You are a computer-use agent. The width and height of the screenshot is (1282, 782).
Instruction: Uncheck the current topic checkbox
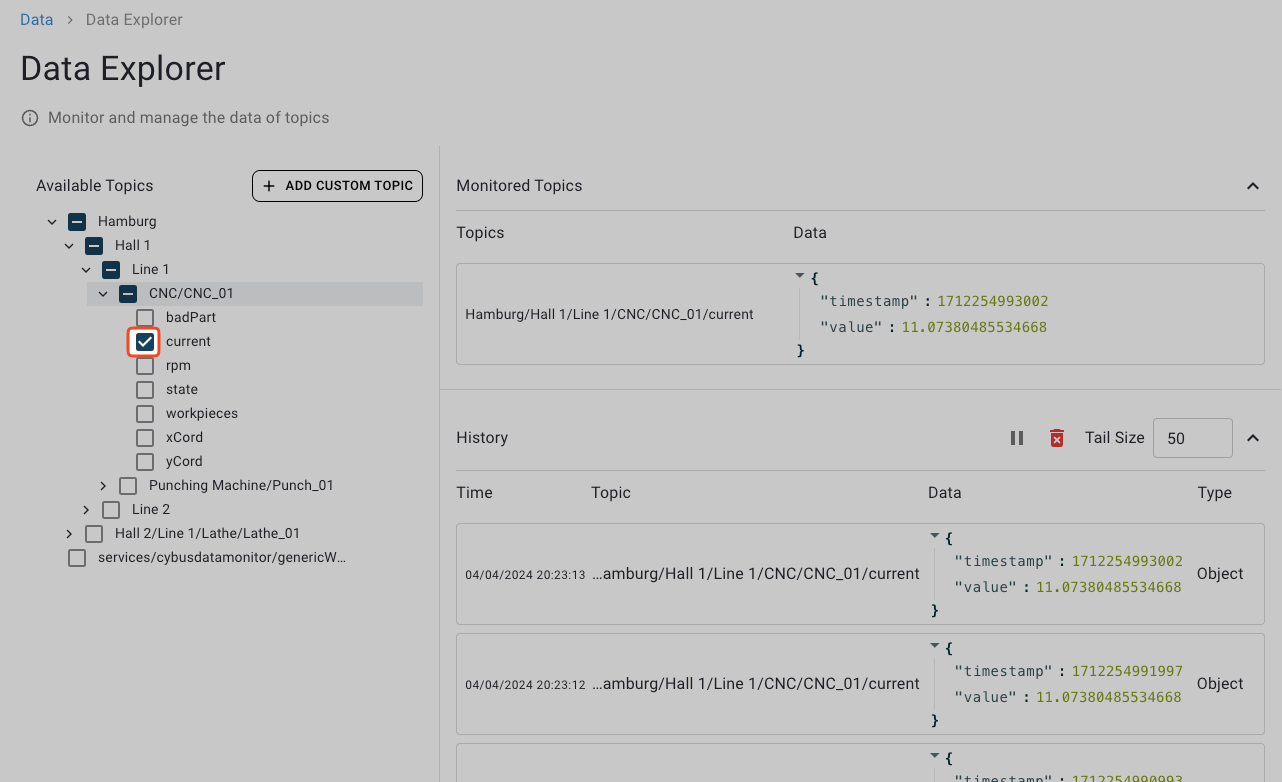pos(144,341)
